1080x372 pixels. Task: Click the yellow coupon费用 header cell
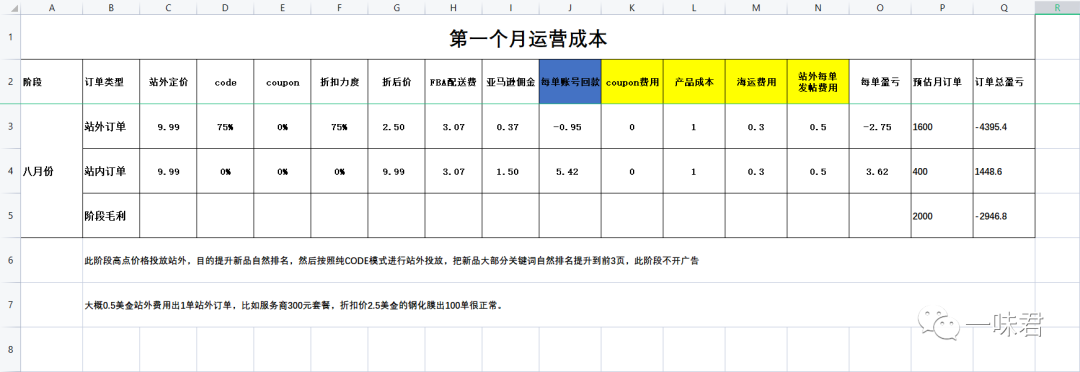coord(632,81)
